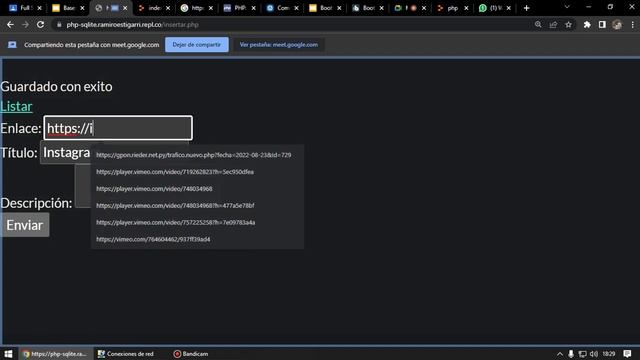
Task: Open the Extensions puzzle icon
Action: click(587, 24)
